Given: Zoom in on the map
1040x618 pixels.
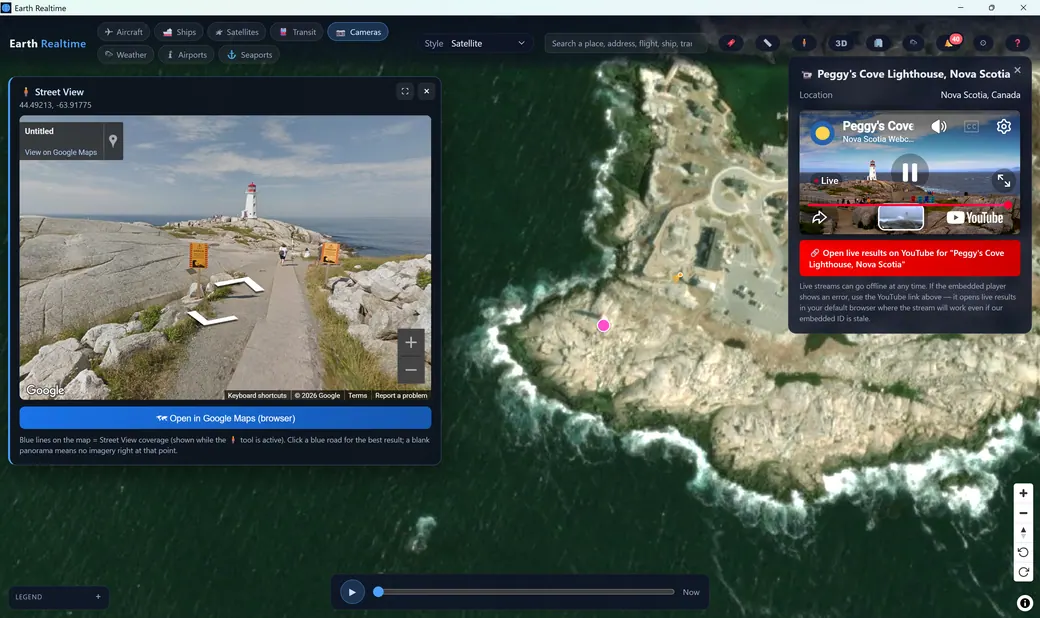Looking at the screenshot, I should click(x=1023, y=493).
